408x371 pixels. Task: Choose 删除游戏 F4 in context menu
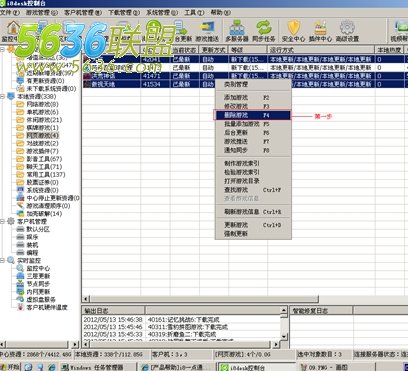pos(253,115)
